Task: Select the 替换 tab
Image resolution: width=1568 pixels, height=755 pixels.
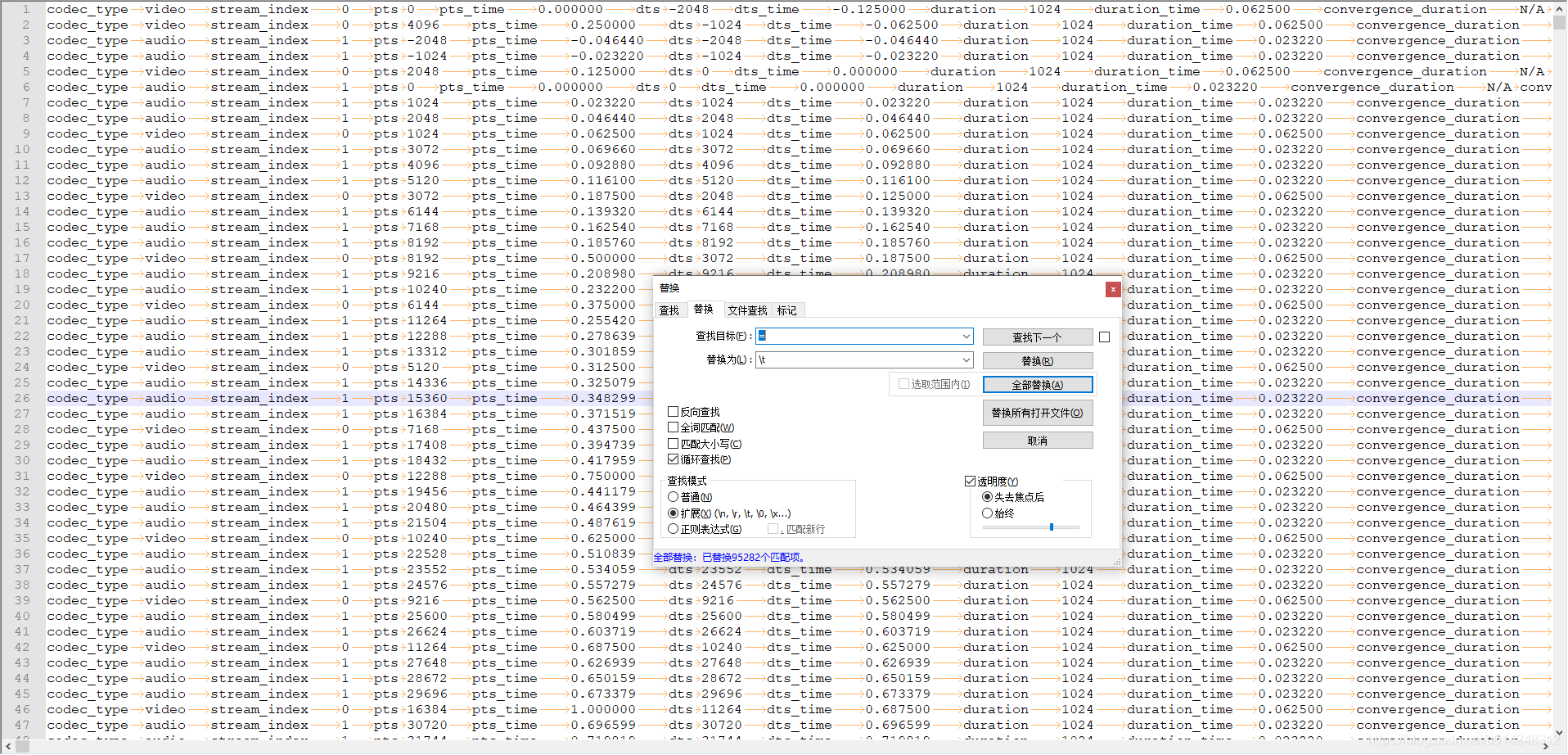Action: (704, 309)
